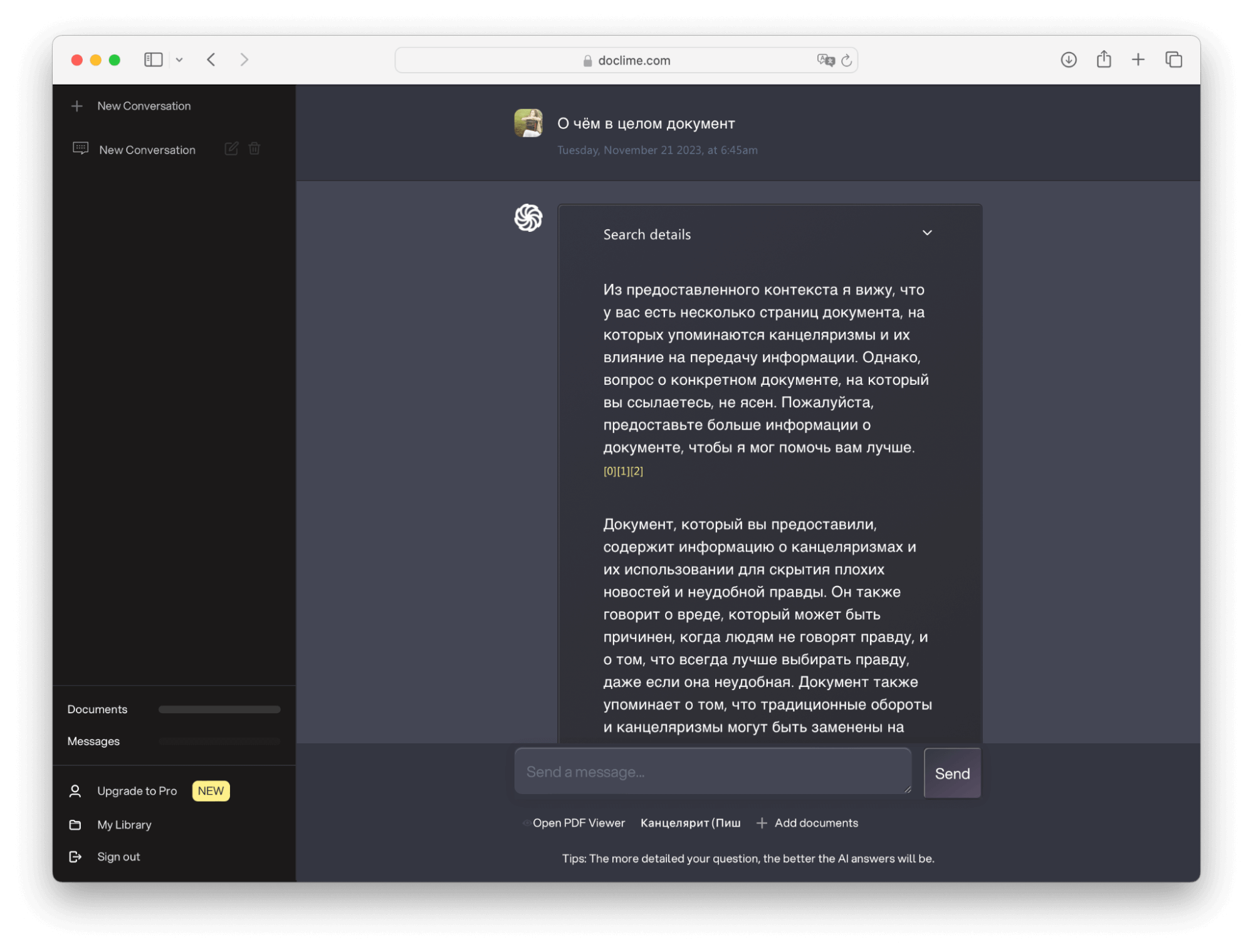Expand the Search details chevron
Screen dimensions: 1253x952
(927, 233)
